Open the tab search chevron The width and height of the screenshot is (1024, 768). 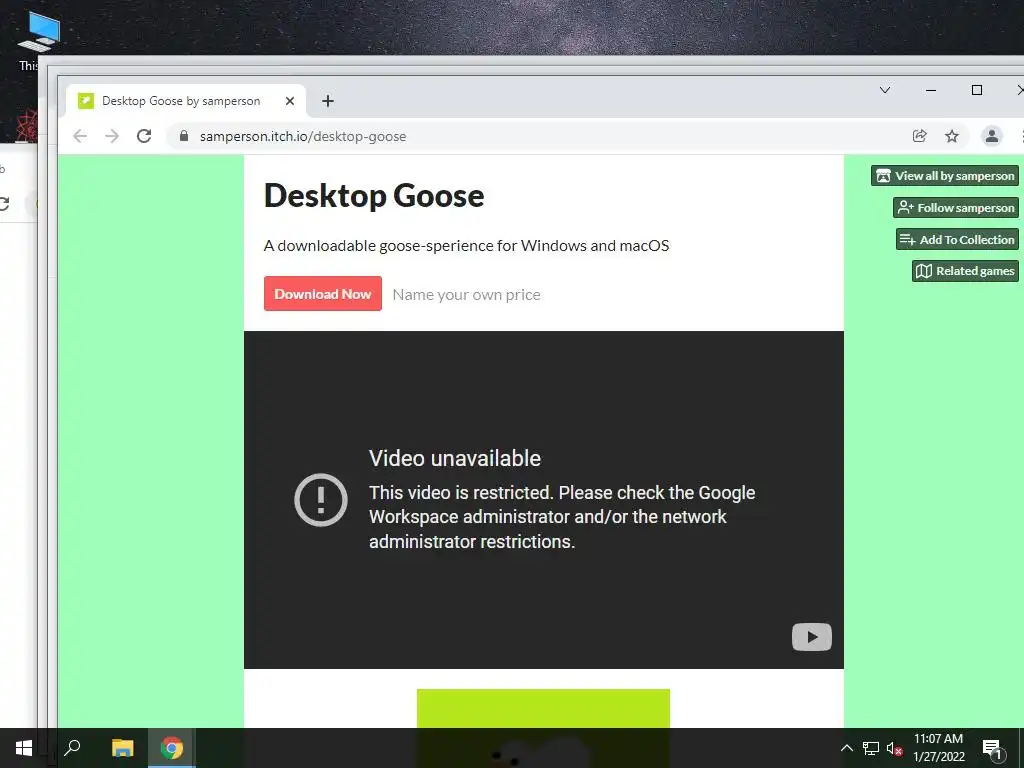click(885, 90)
